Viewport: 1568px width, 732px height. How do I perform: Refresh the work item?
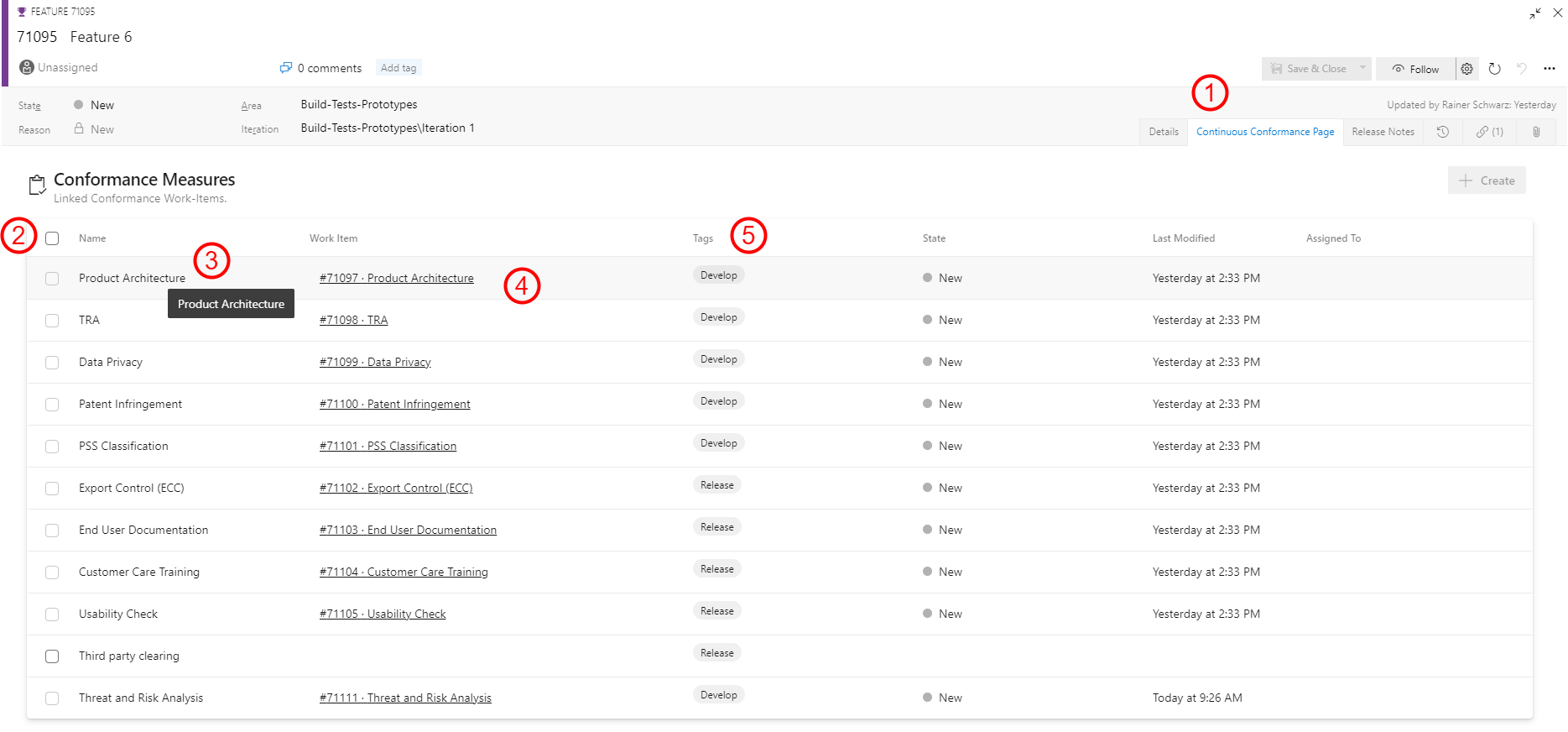(1494, 69)
